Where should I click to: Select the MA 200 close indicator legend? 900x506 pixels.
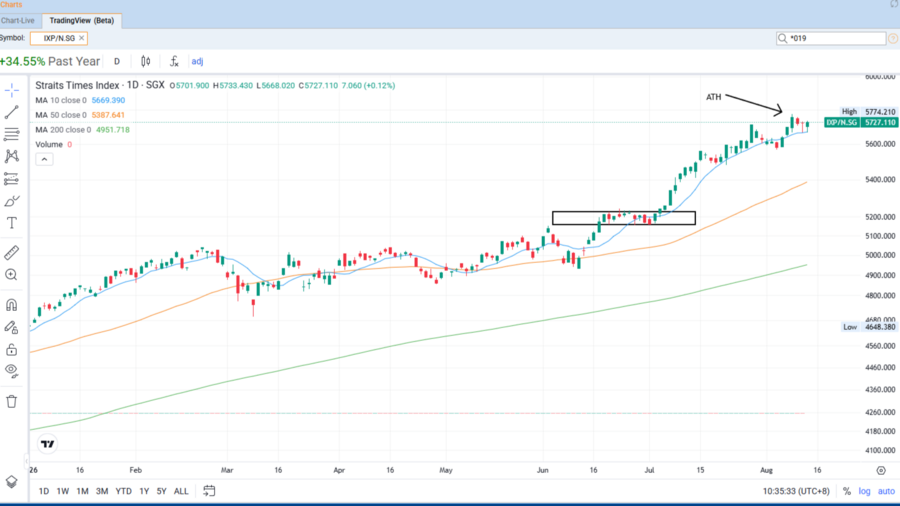[x=63, y=130]
